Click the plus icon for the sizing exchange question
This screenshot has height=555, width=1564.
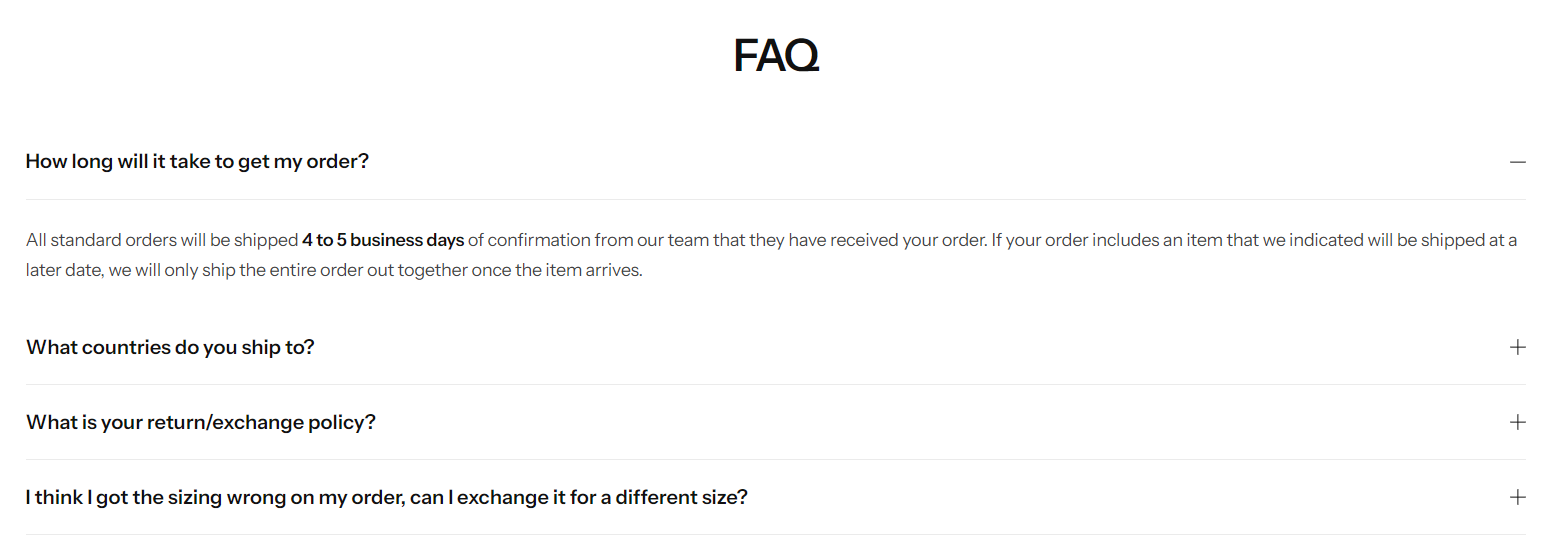point(1517,497)
